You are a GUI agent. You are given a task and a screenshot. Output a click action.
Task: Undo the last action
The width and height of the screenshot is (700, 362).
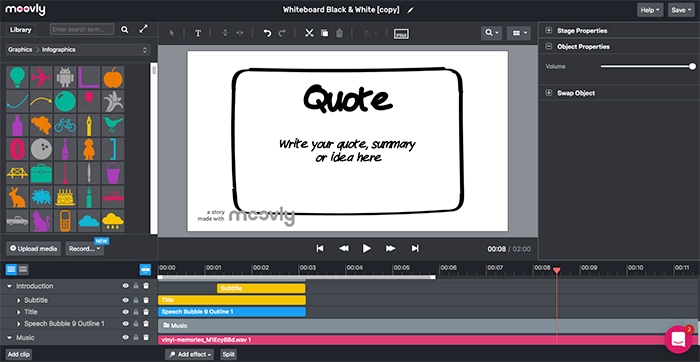click(267, 33)
